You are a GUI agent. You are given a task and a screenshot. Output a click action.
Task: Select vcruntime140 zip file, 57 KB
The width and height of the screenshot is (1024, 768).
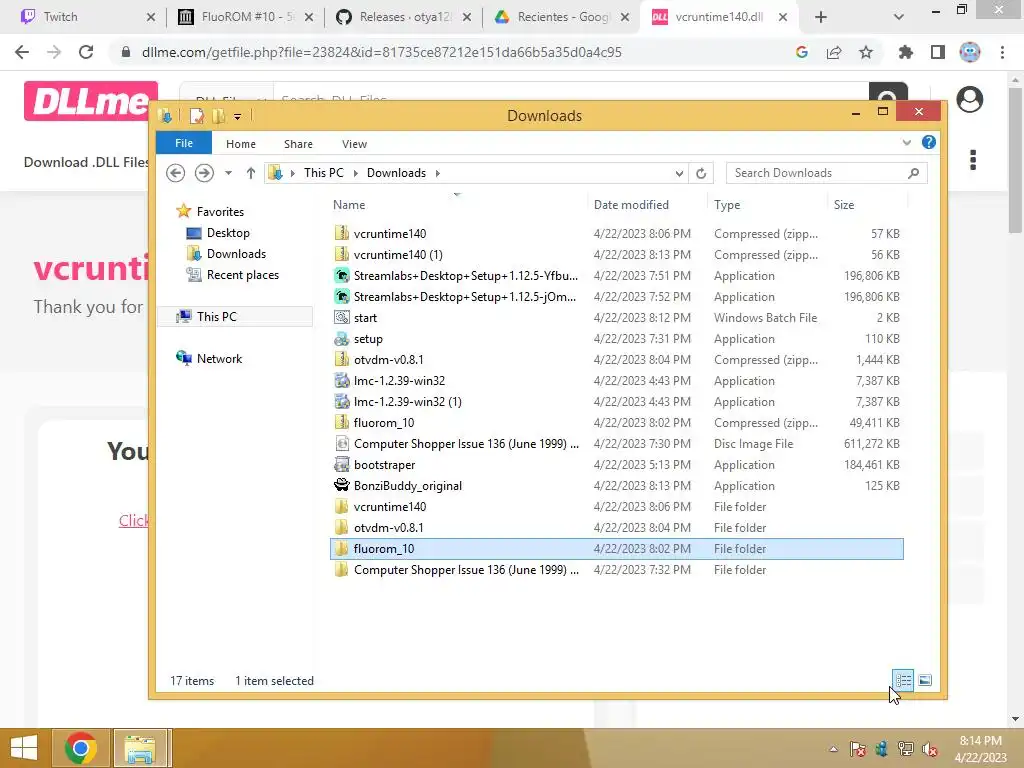(x=616, y=233)
